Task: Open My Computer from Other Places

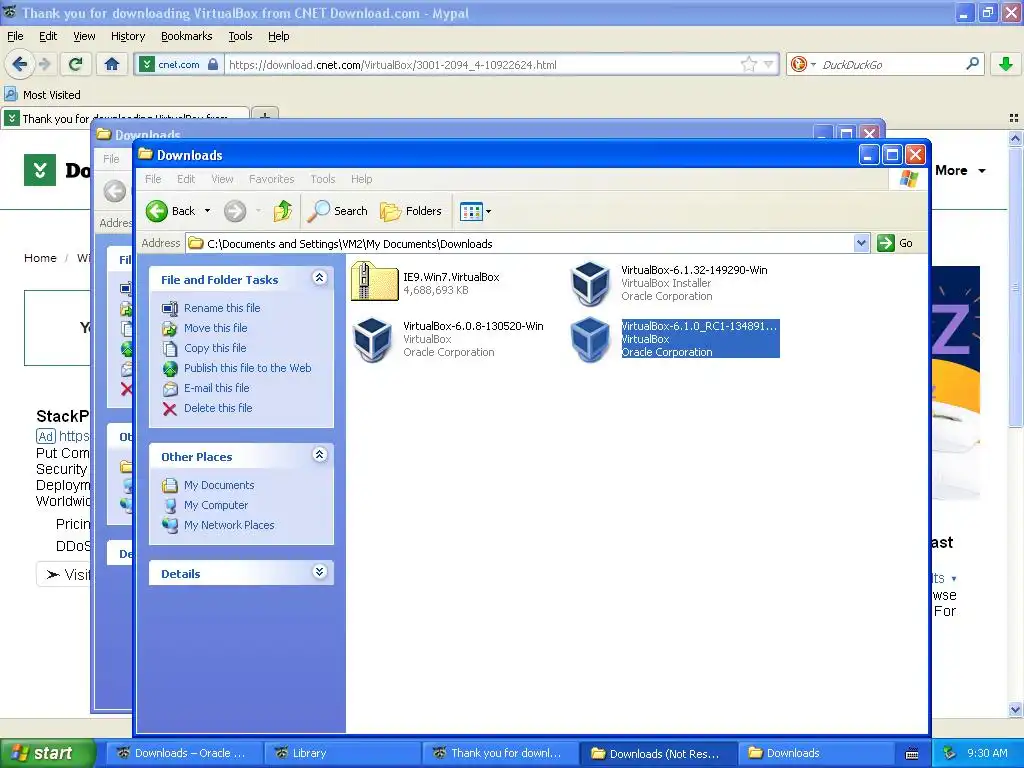Action: [216, 505]
